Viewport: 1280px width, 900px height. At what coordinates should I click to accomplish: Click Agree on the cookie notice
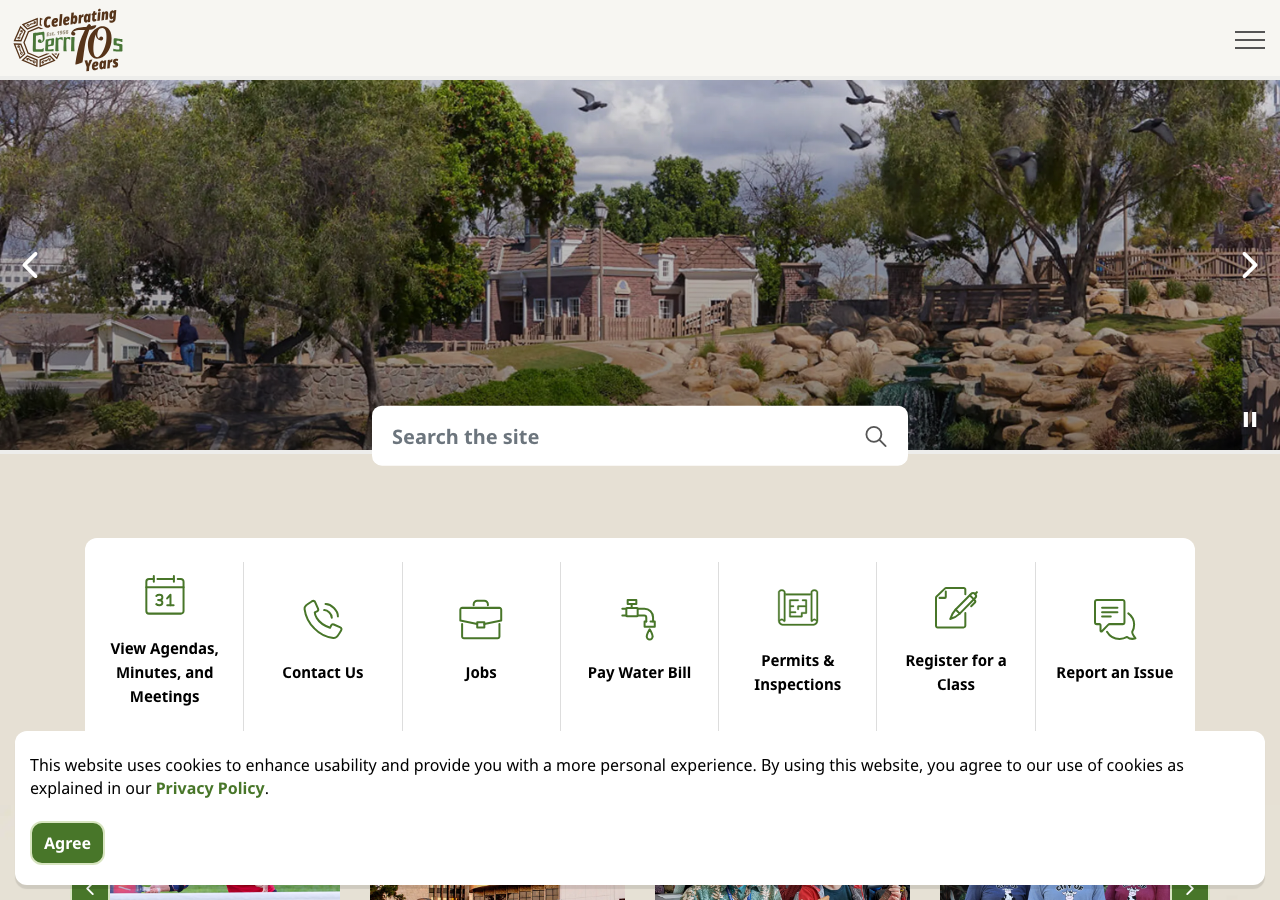(x=67, y=843)
